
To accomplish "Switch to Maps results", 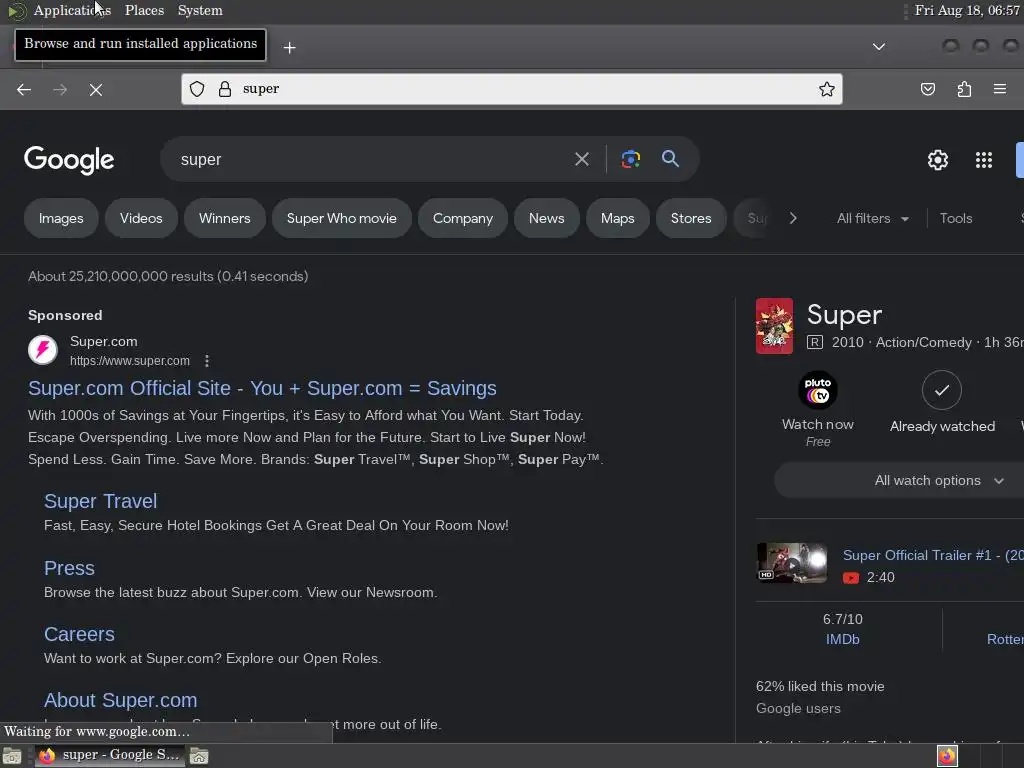I will [618, 218].
